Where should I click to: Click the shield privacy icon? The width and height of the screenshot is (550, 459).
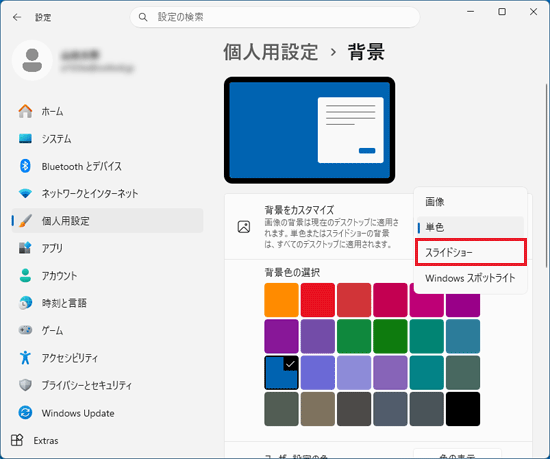[x=25, y=385]
